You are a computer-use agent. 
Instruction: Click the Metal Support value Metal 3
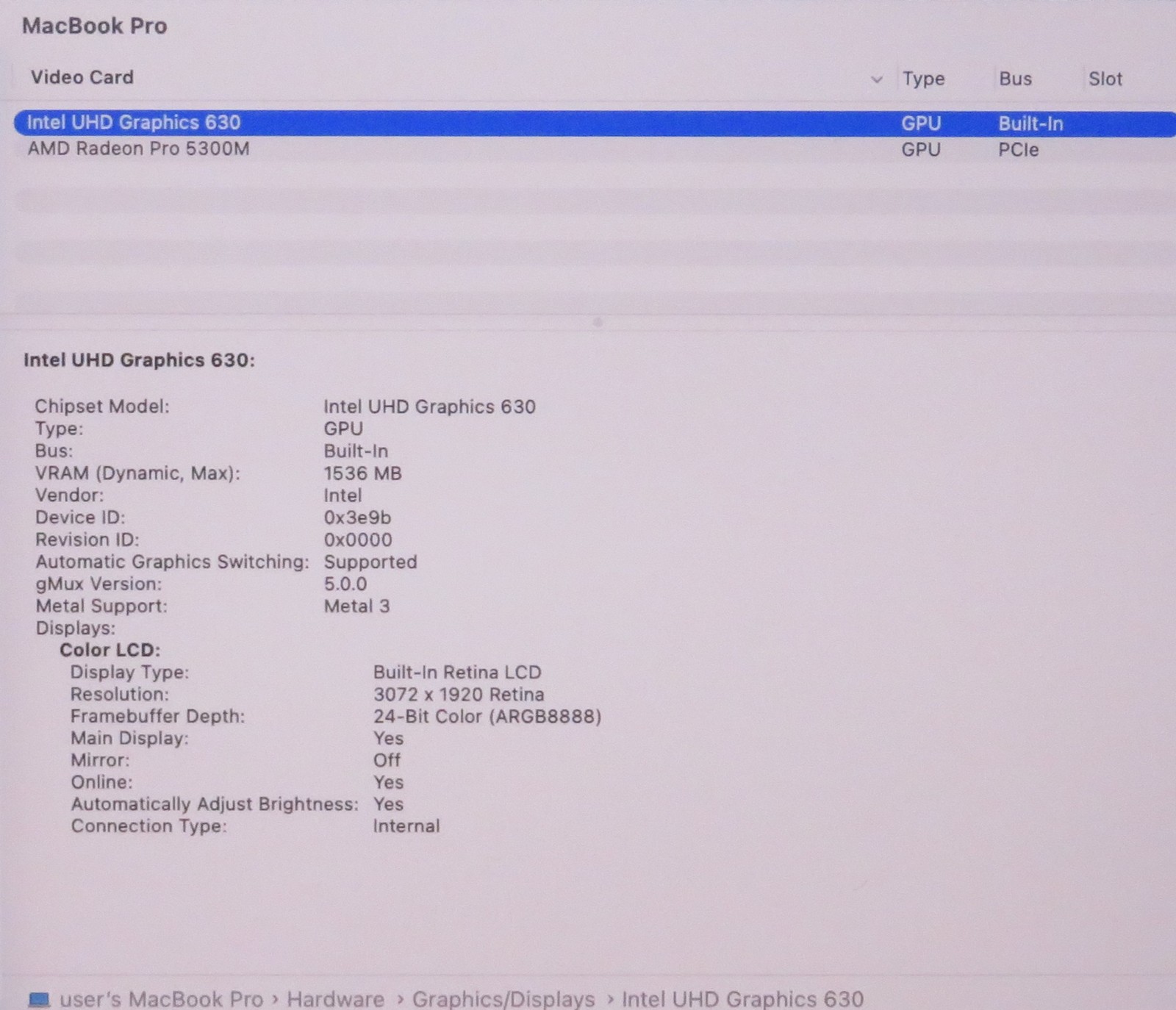[356, 606]
